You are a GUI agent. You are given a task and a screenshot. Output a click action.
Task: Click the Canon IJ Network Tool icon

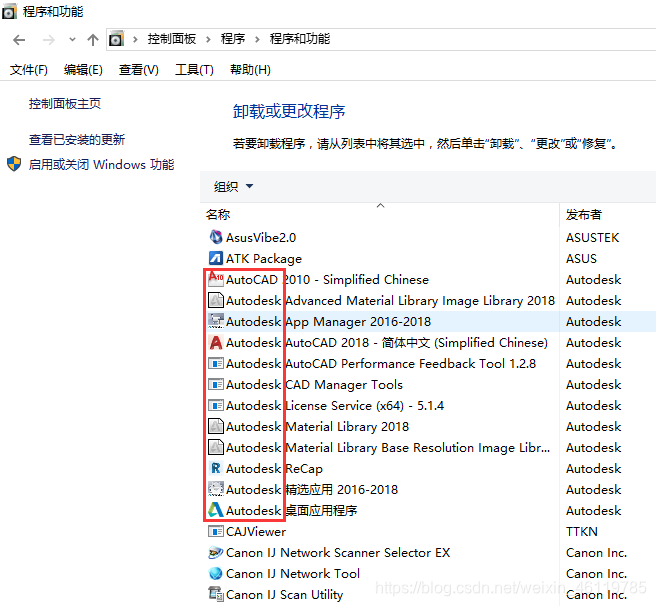pos(215,573)
